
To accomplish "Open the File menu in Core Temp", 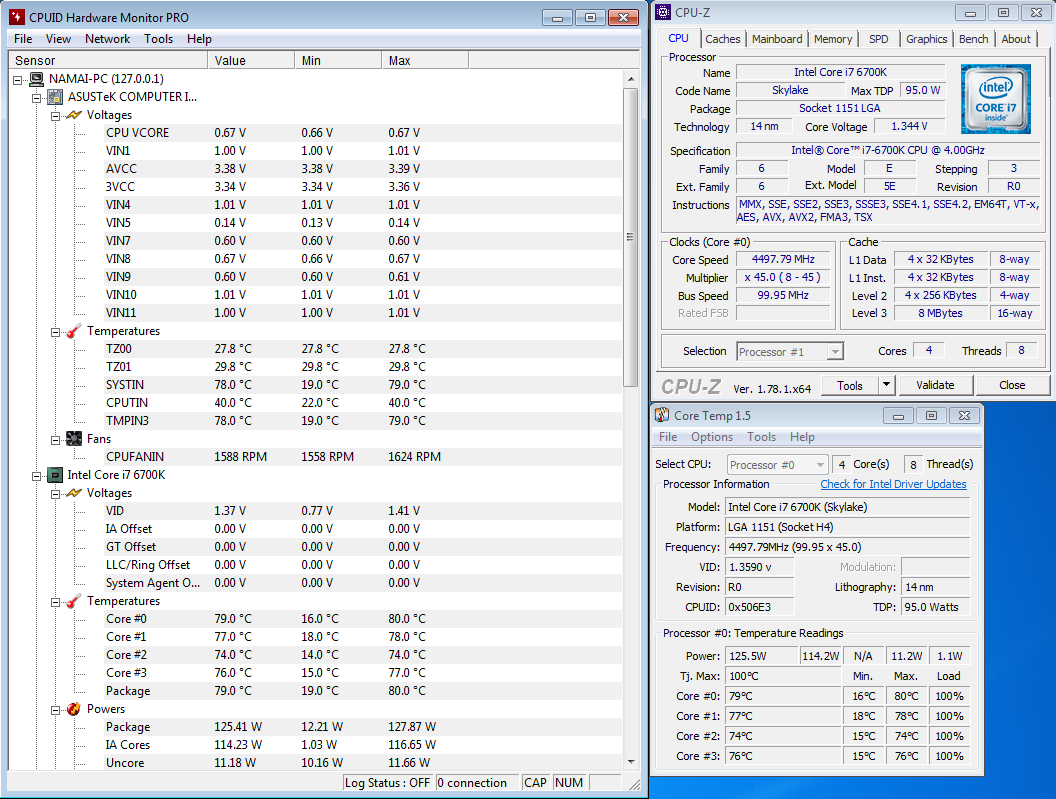I will click(x=668, y=437).
